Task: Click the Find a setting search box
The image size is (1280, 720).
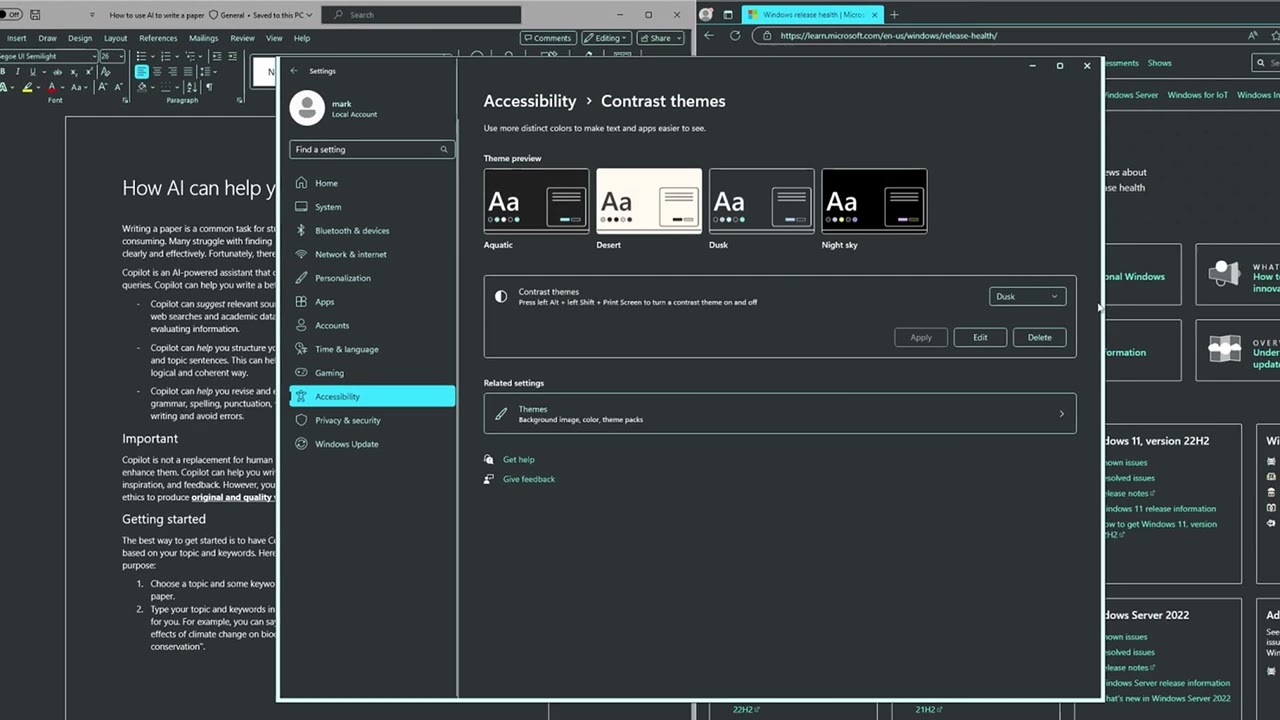Action: click(372, 149)
